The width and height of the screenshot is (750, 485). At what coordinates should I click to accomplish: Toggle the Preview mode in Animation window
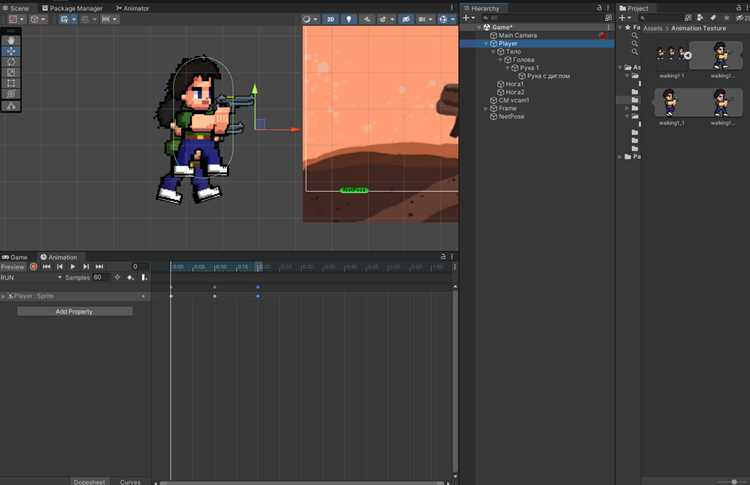click(x=13, y=267)
